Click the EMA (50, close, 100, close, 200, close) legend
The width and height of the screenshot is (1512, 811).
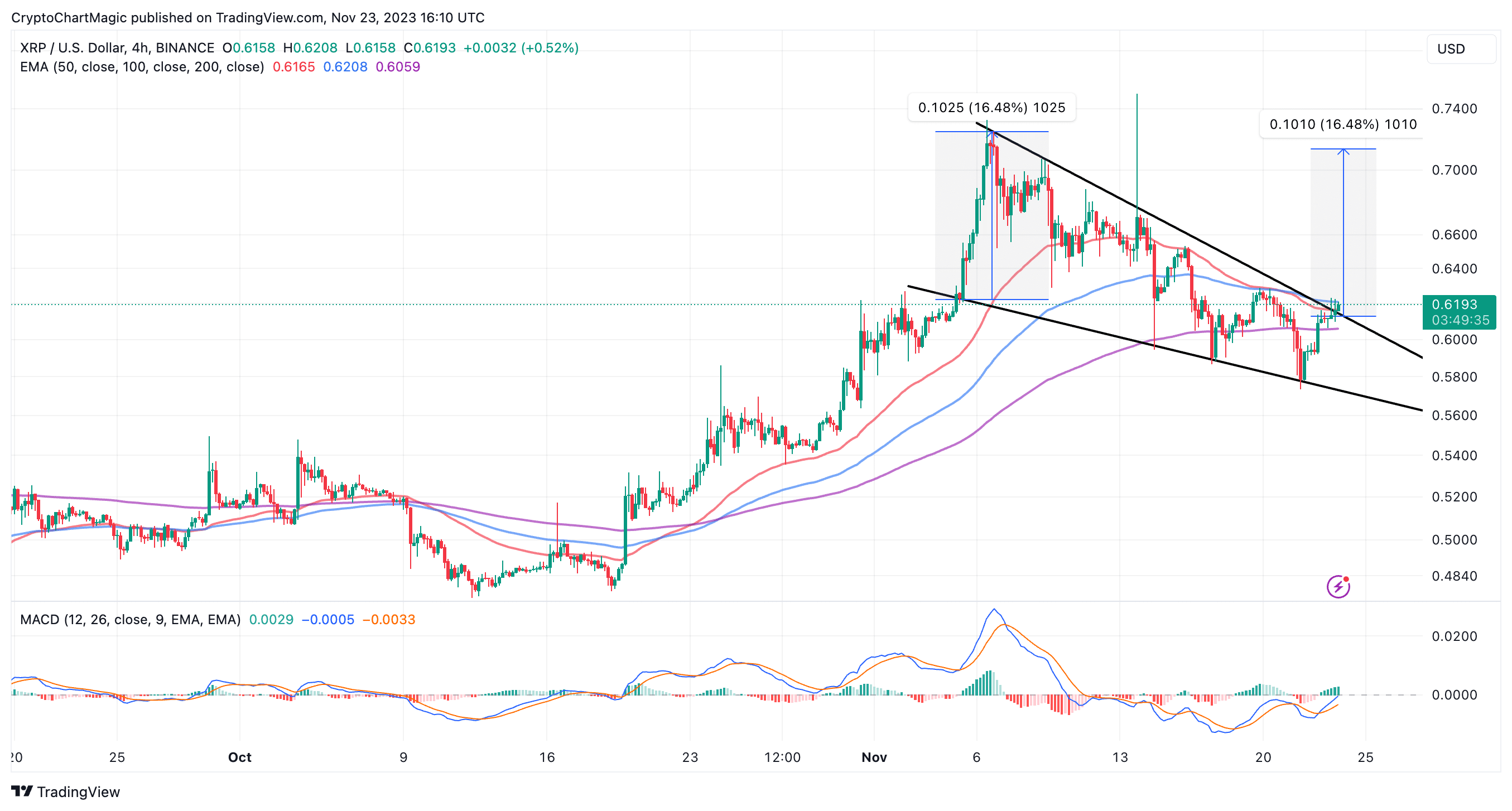(x=142, y=66)
